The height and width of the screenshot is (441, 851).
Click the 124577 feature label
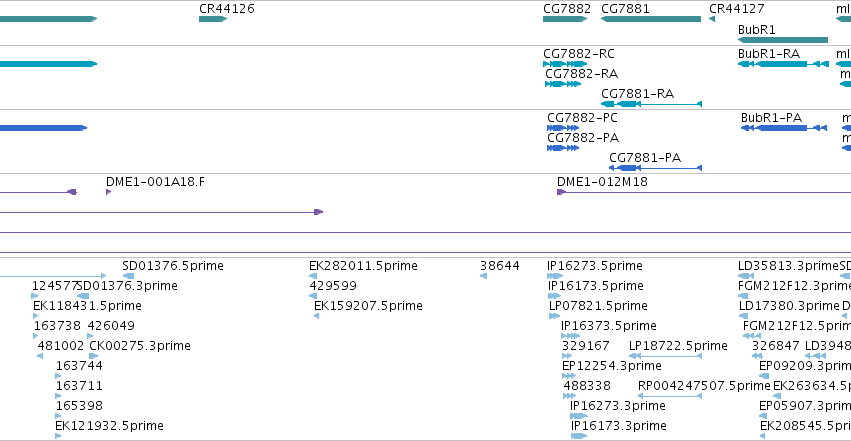(x=54, y=286)
